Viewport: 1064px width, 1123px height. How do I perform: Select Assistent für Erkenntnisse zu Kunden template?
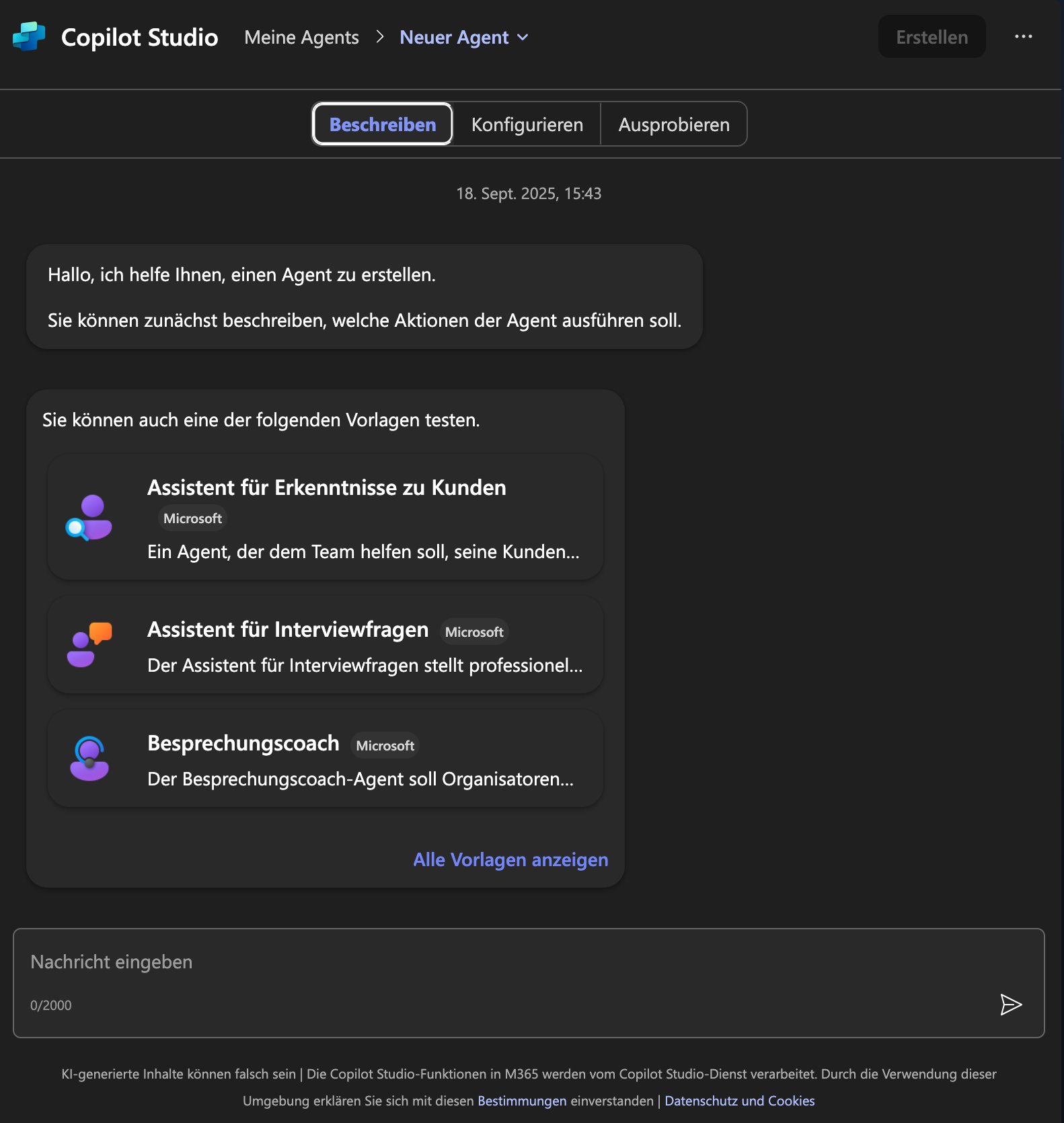[326, 488]
